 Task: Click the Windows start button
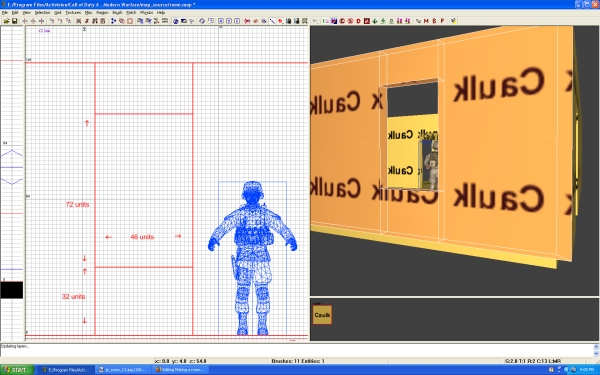[17, 370]
